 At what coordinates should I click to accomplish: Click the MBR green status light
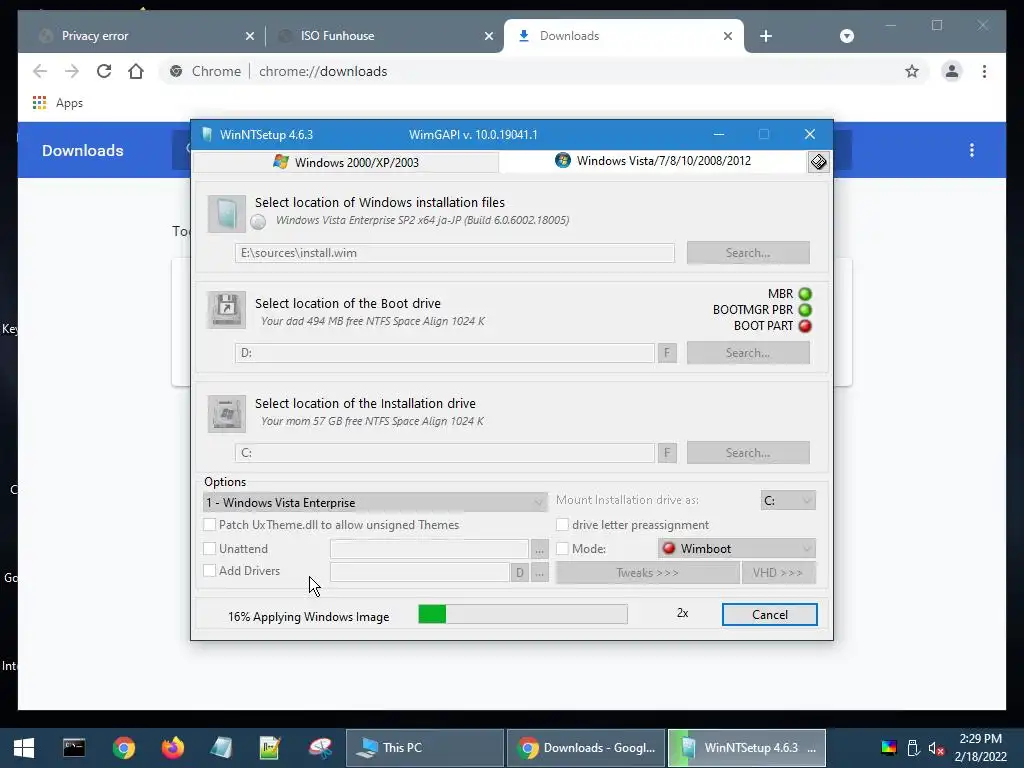[805, 294]
